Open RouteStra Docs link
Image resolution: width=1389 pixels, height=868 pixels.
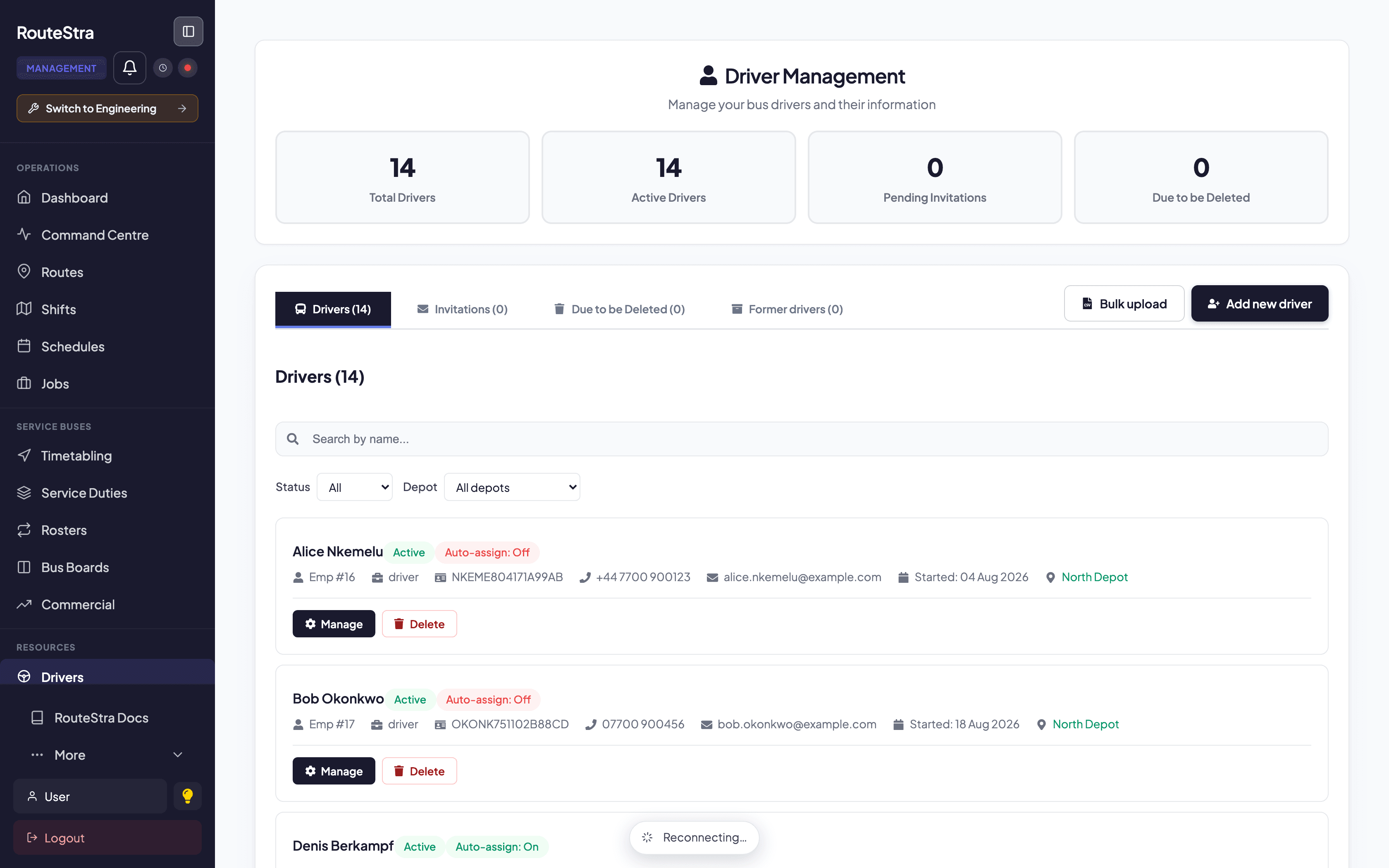pyautogui.click(x=107, y=718)
